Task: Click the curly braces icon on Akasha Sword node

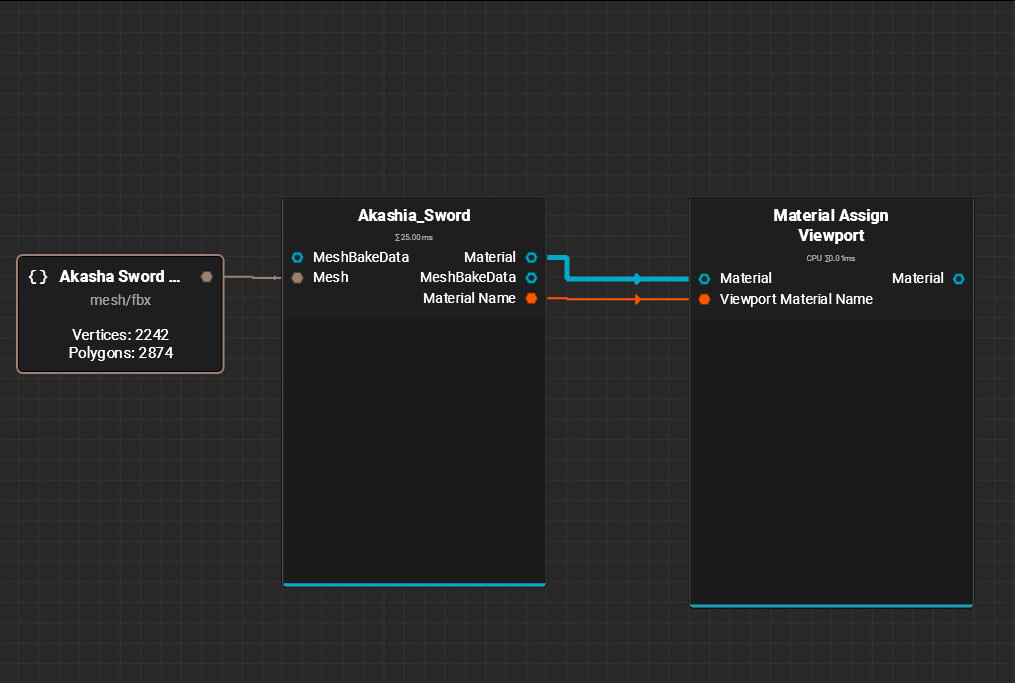Action: 39,277
